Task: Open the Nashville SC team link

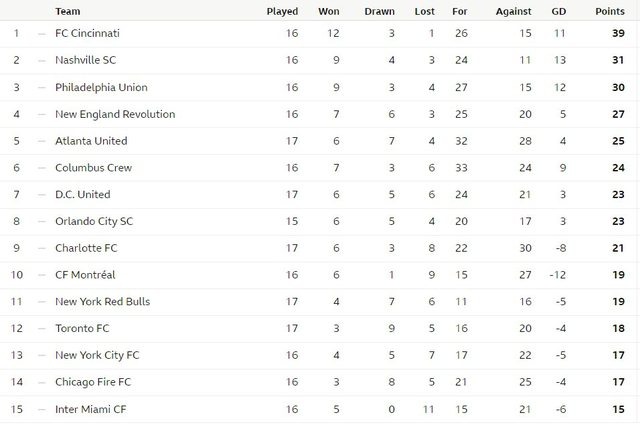Action: 85,60
